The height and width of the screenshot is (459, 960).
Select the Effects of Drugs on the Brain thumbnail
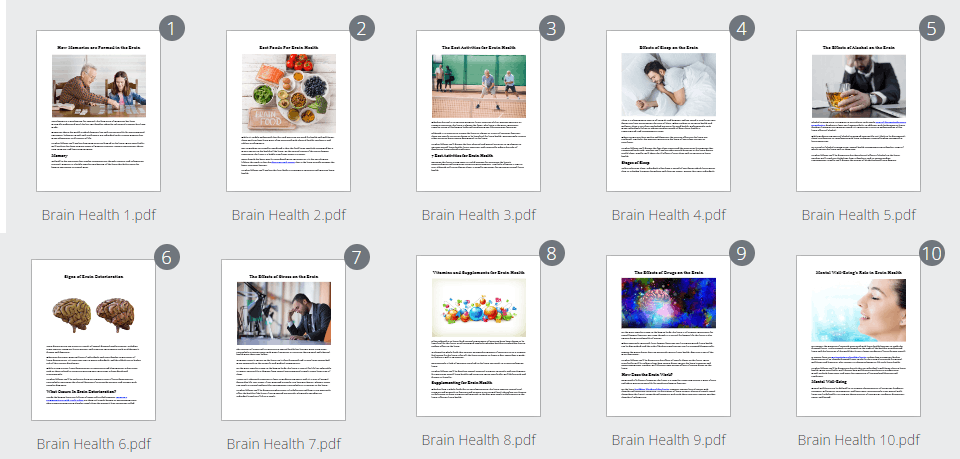click(669, 336)
